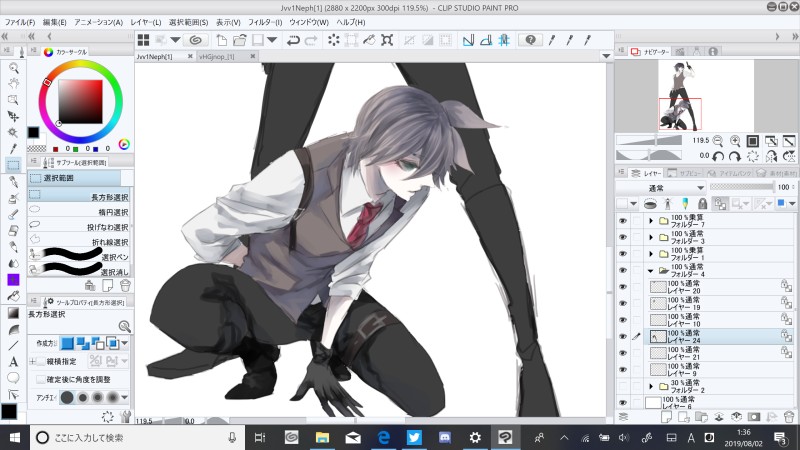Select 楕円選択 sub tool

(x=79, y=211)
